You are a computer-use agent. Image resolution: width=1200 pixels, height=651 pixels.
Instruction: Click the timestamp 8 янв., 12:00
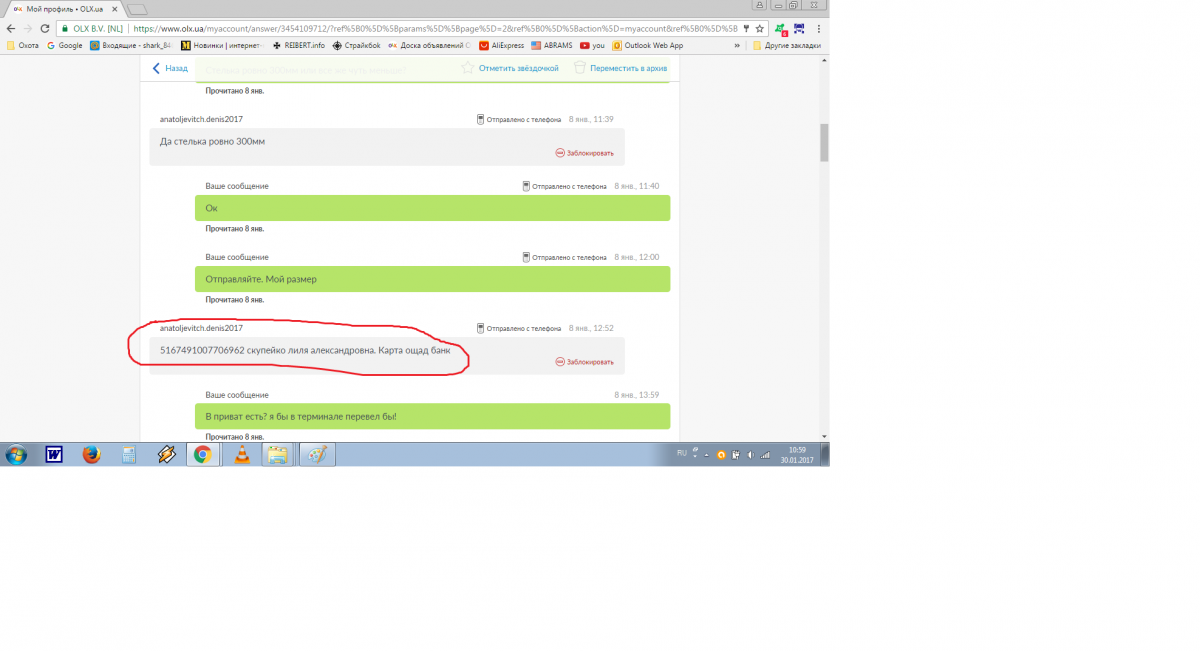[637, 257]
